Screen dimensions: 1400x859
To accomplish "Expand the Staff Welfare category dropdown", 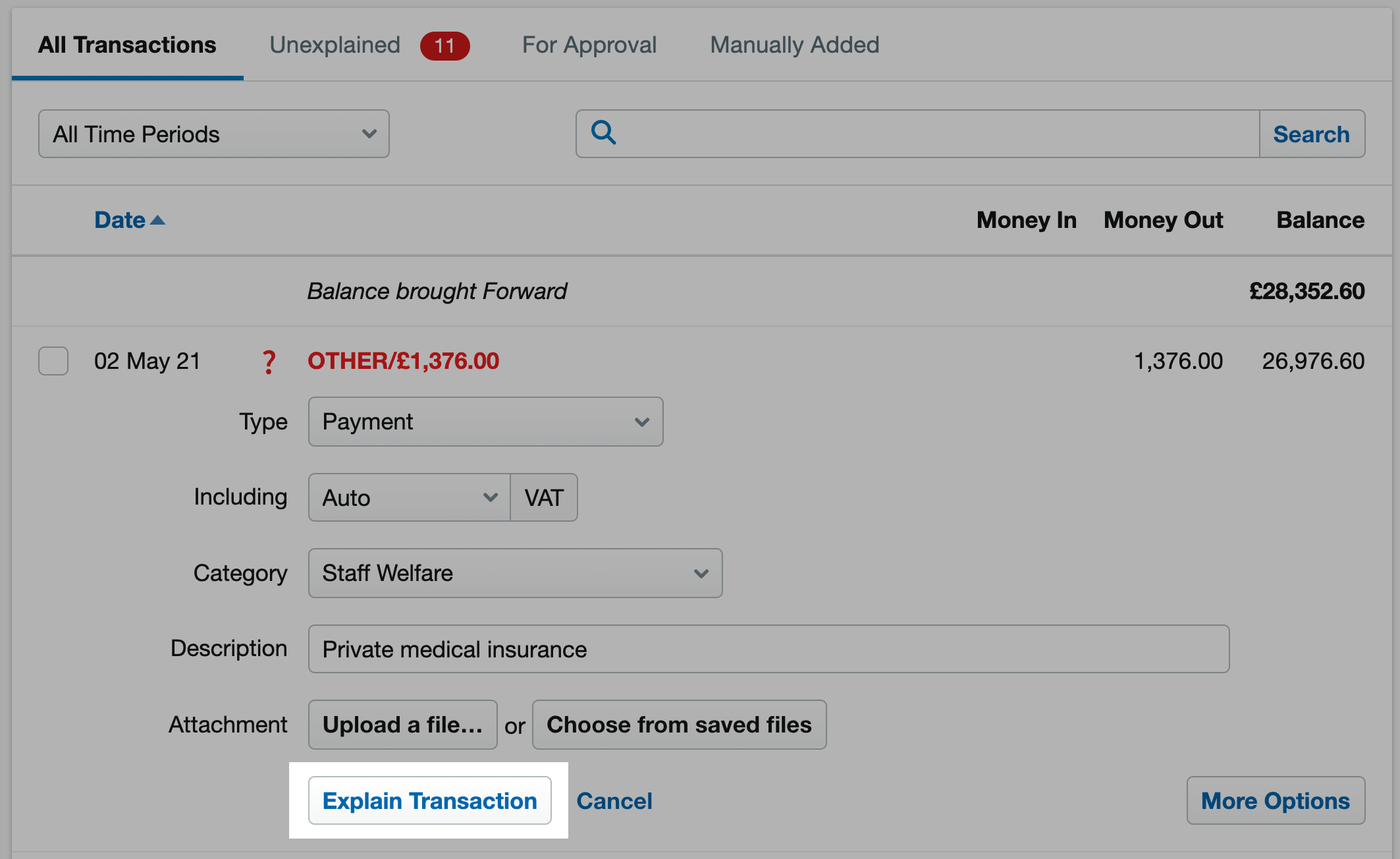I will click(x=516, y=573).
